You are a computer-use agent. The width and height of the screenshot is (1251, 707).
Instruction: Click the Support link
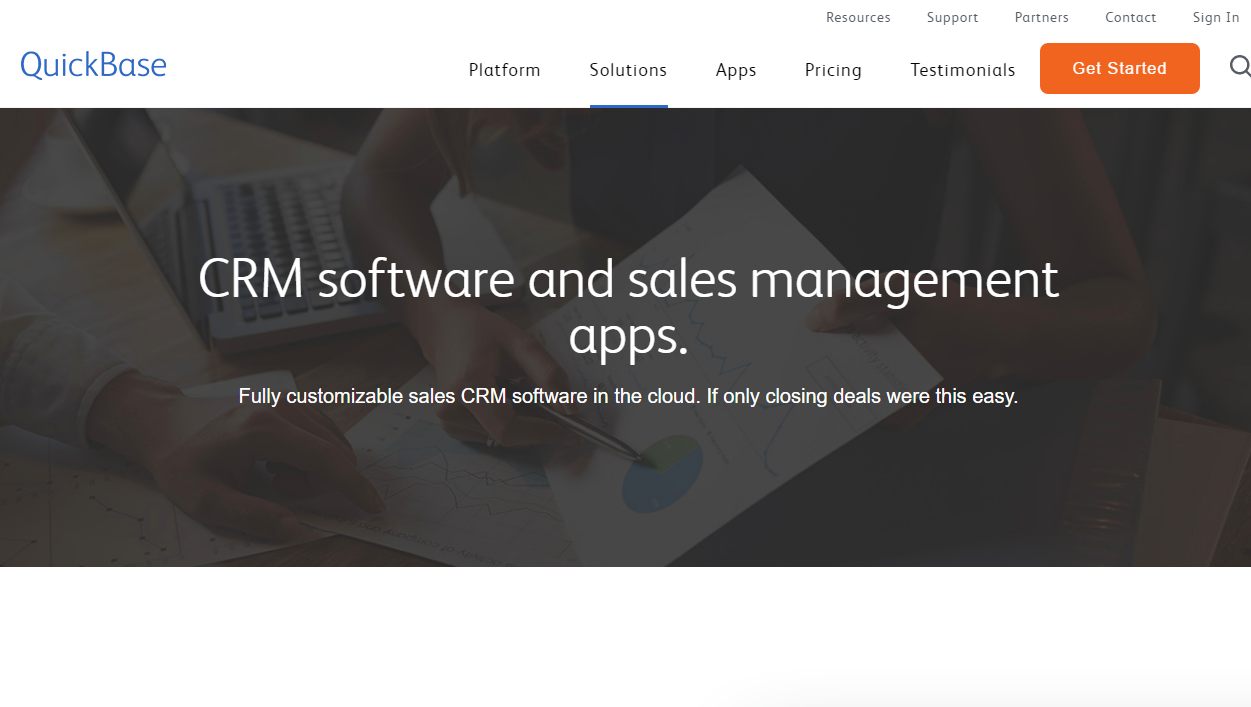pos(952,17)
